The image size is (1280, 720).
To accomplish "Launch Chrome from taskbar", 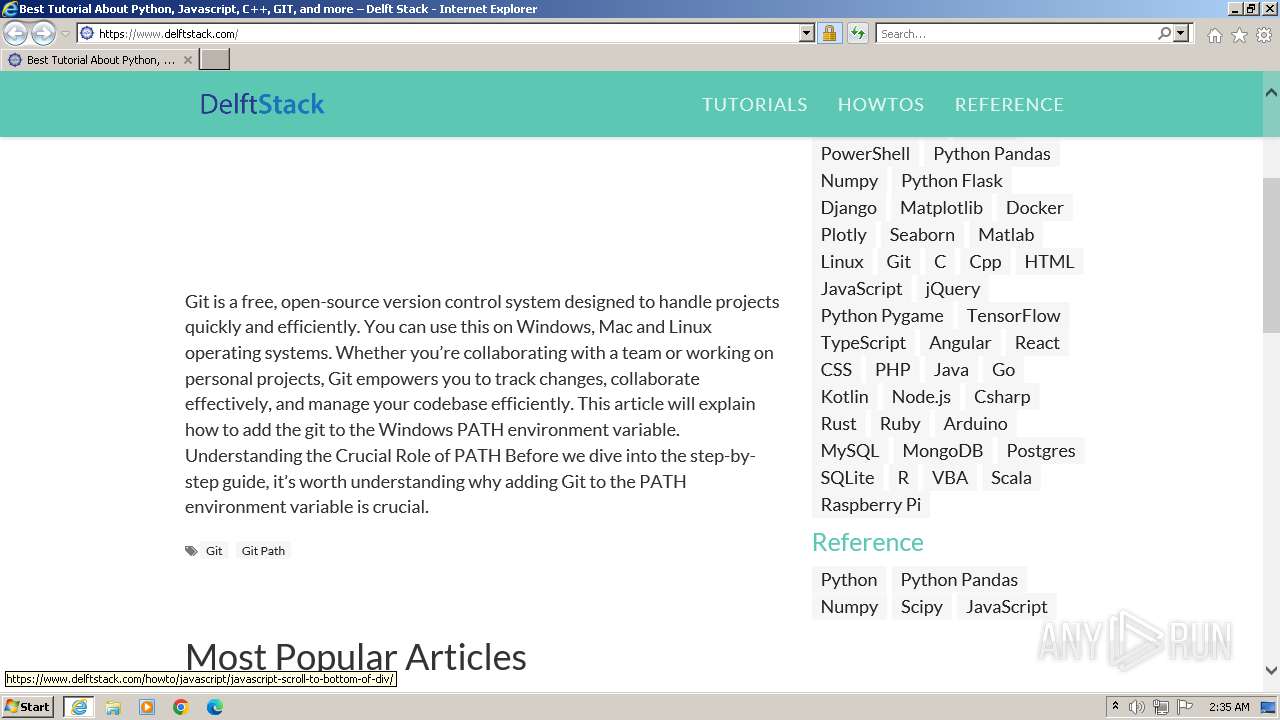I will click(x=181, y=707).
